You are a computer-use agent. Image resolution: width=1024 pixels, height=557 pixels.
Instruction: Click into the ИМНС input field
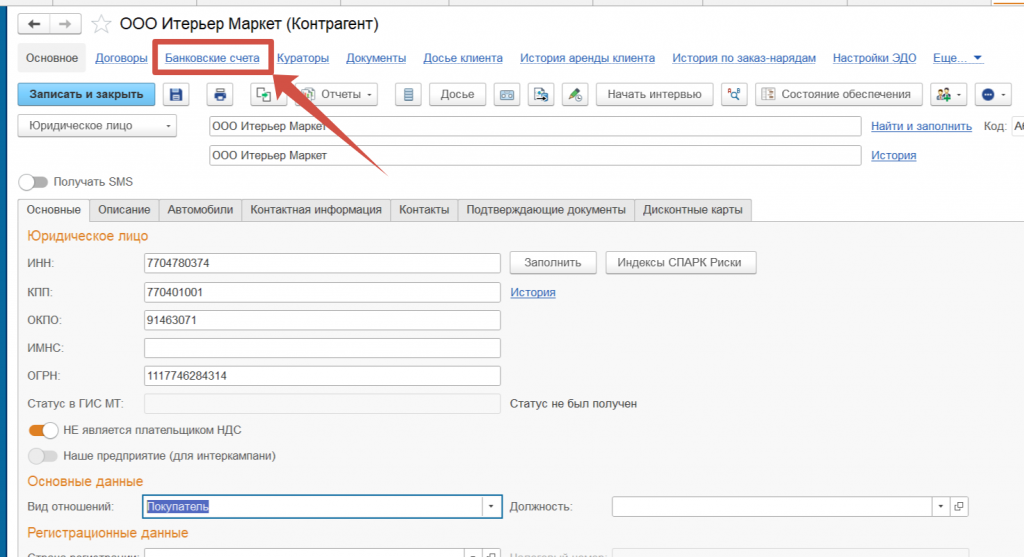tap(322, 348)
